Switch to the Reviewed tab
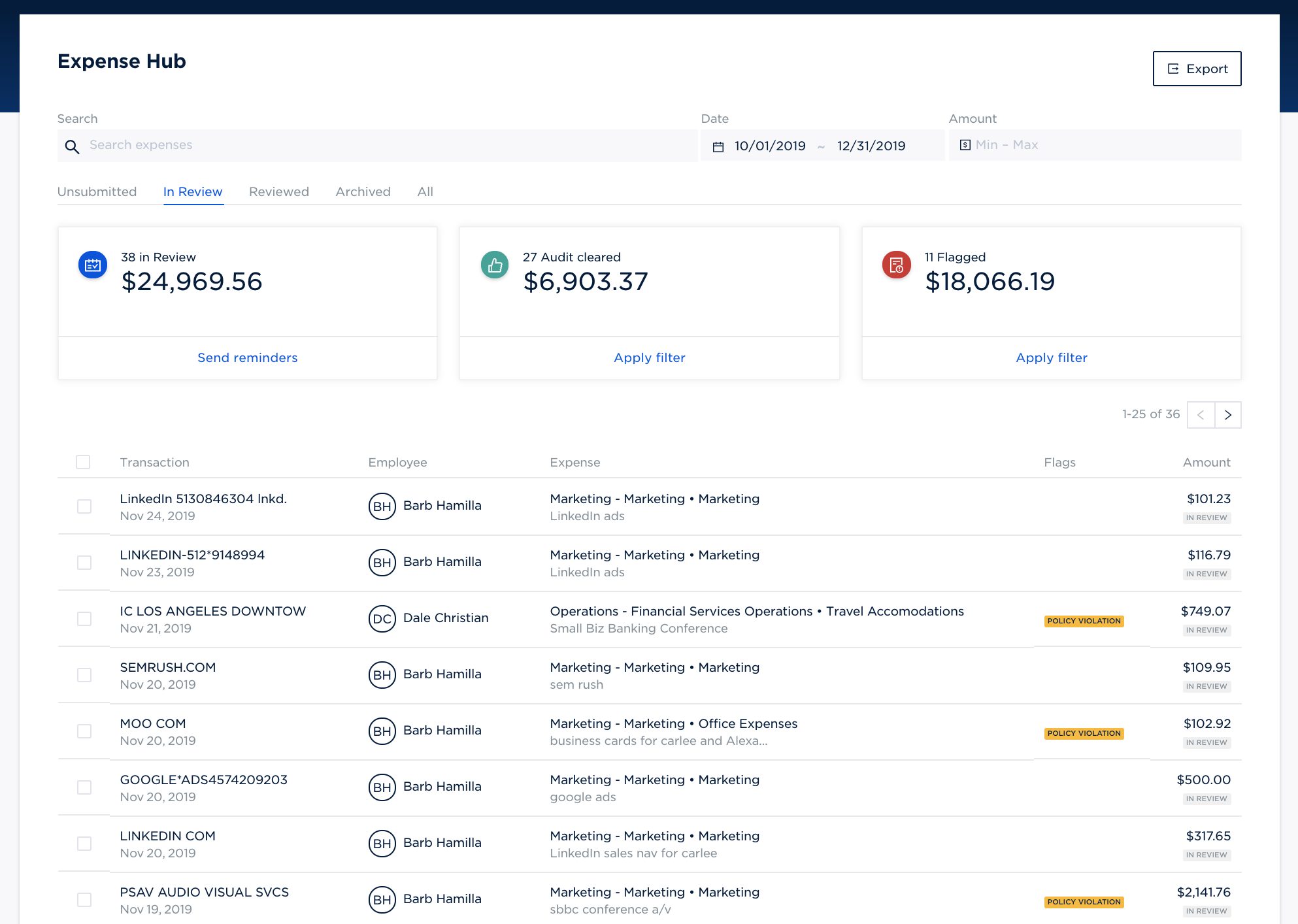 (278, 191)
